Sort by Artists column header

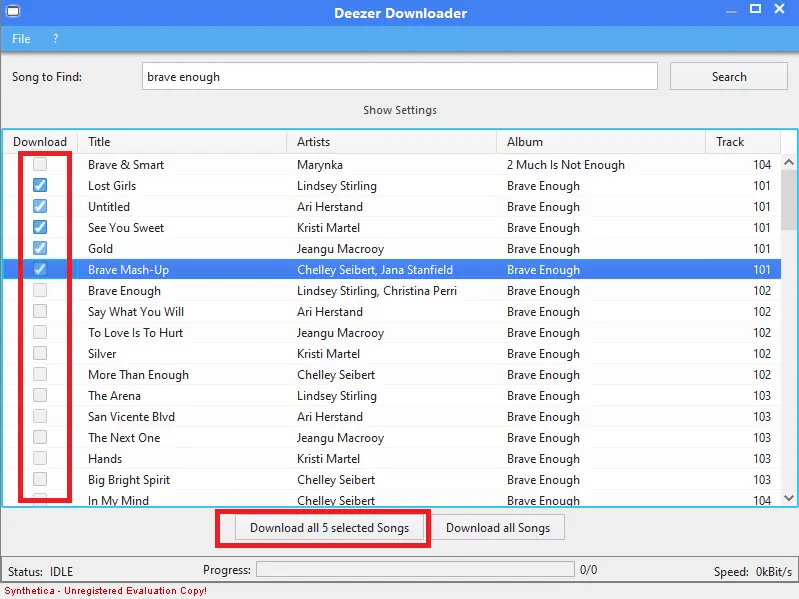pos(391,142)
